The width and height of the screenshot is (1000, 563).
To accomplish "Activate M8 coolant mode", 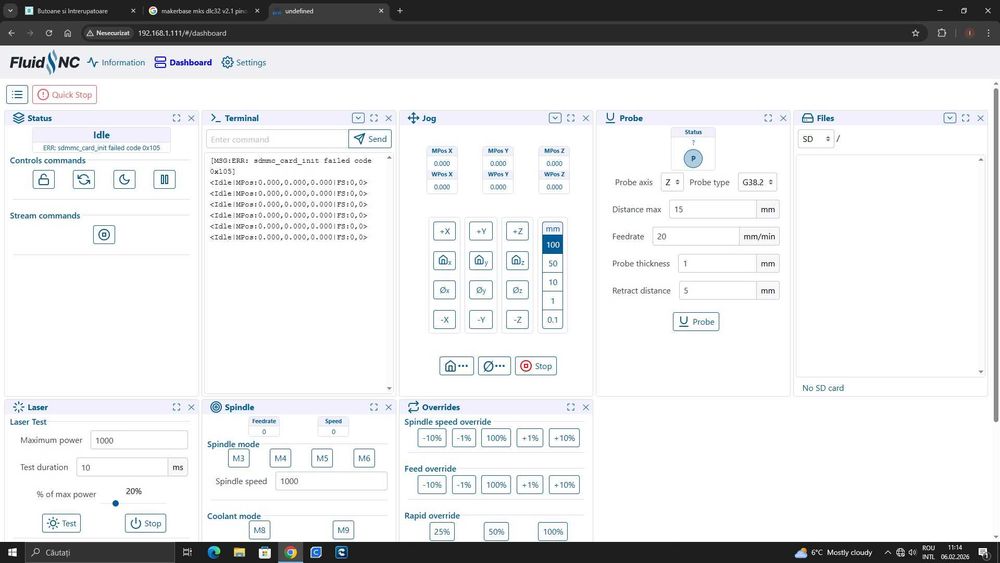I will (259, 530).
